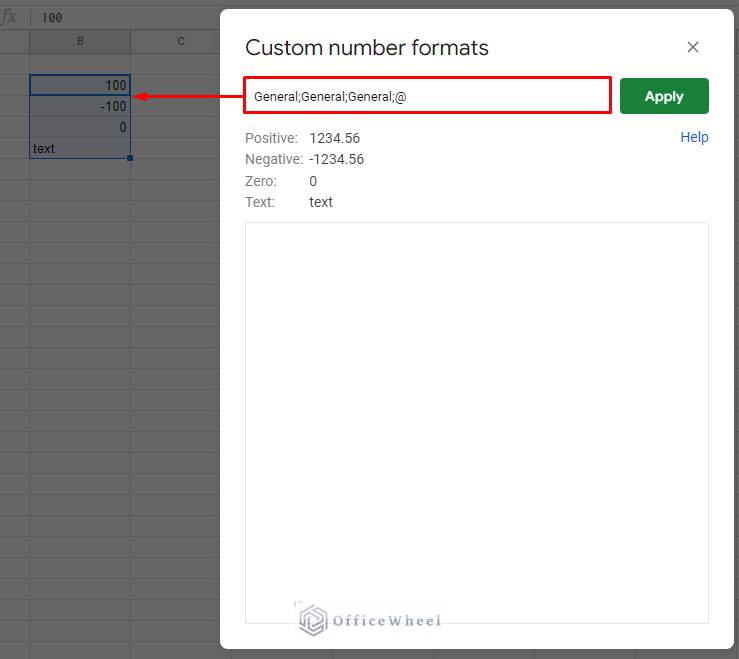Click the Negative preview value -1234.56
This screenshot has height=659, width=739.
click(336, 159)
